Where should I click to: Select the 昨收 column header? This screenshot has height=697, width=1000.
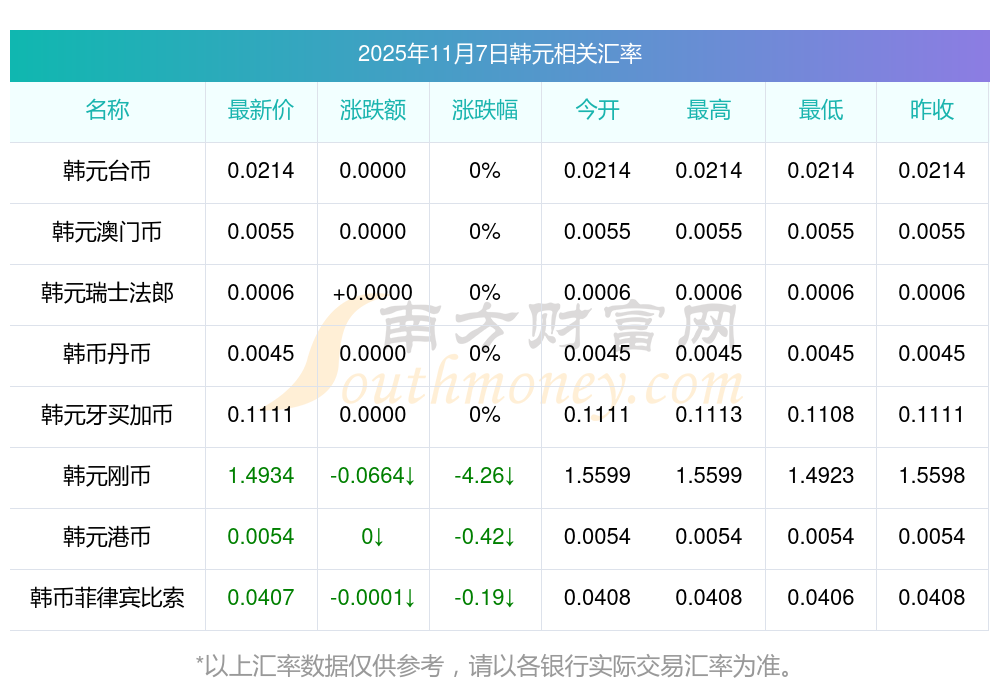pos(932,110)
